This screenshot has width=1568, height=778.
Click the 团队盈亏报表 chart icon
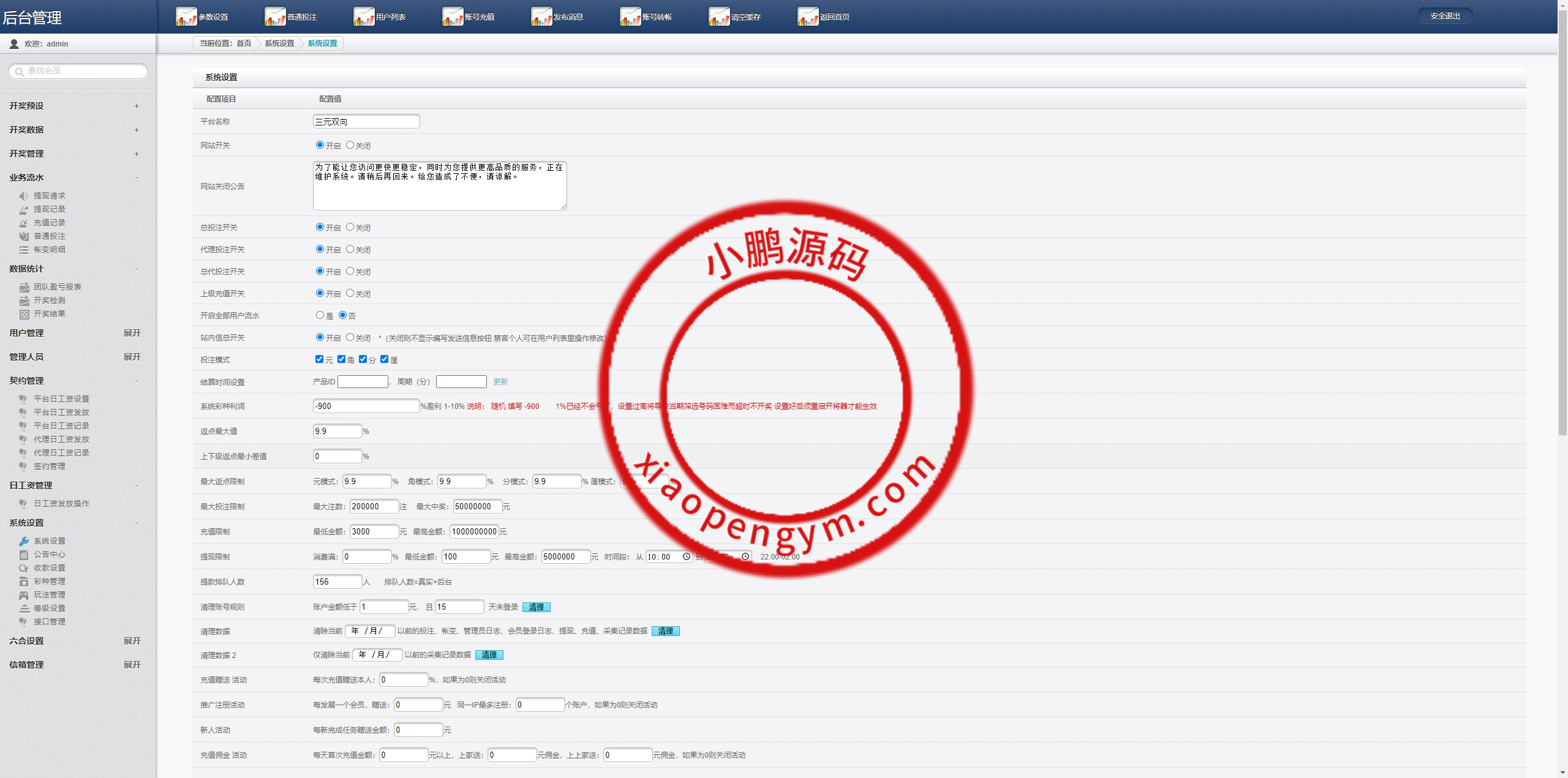pos(24,287)
